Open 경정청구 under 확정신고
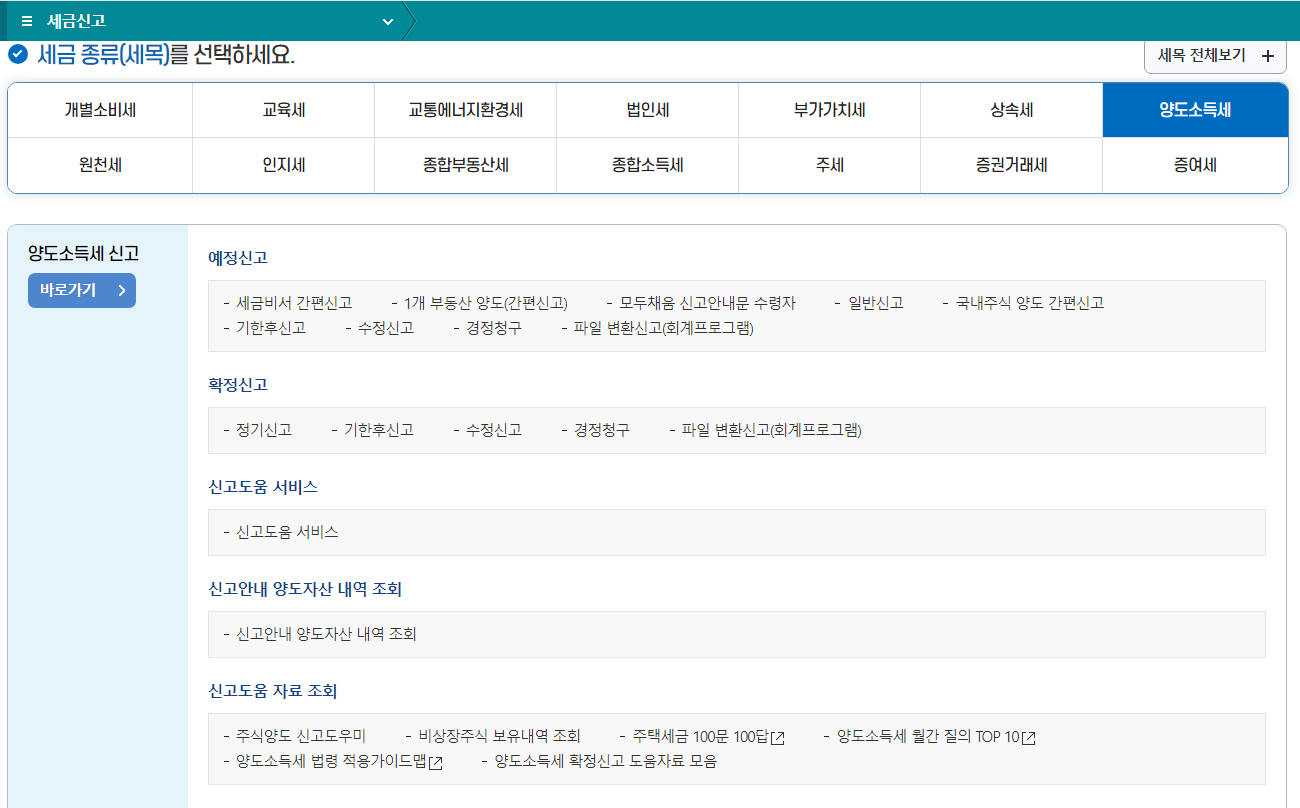The image size is (1300, 808). (x=601, y=430)
